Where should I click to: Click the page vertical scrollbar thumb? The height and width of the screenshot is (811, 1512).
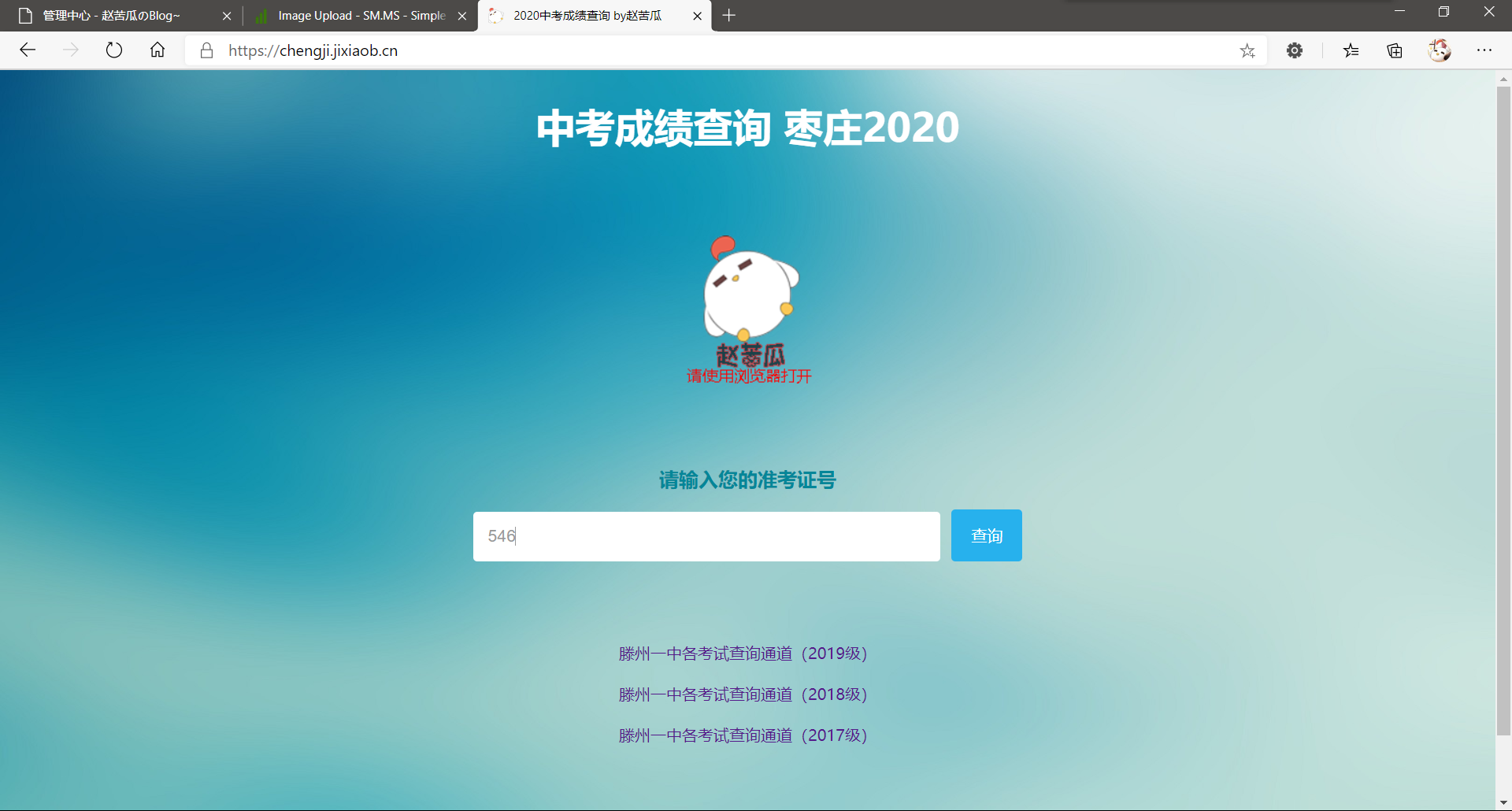[1503, 409]
